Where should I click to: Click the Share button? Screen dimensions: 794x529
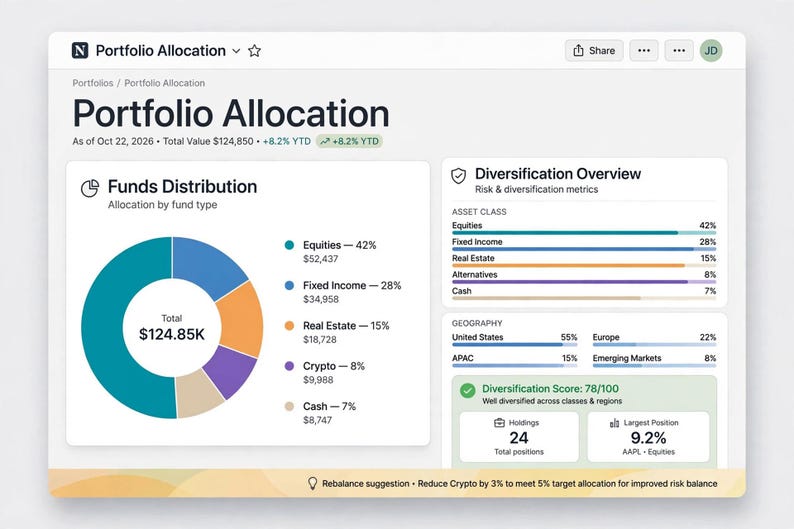click(594, 51)
